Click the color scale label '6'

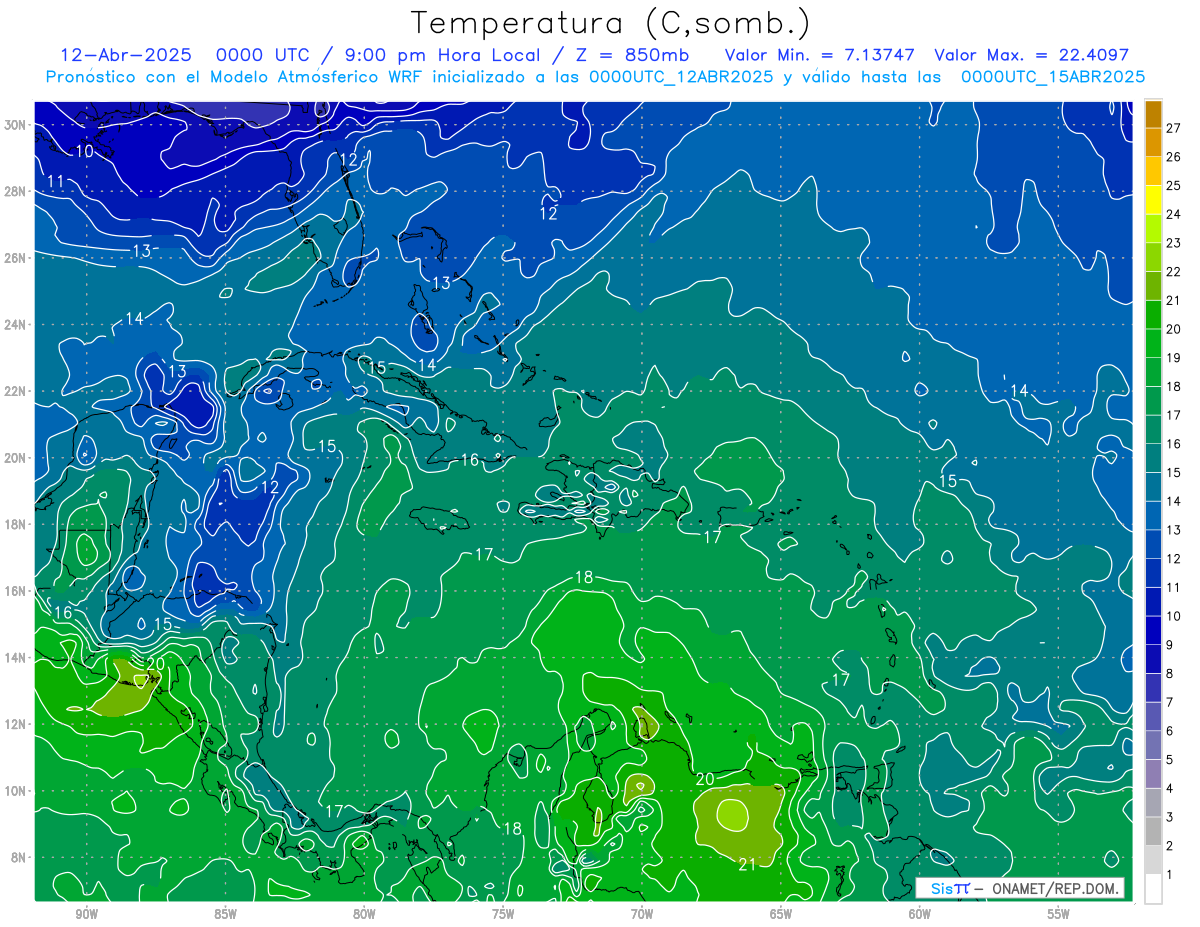click(x=1170, y=731)
